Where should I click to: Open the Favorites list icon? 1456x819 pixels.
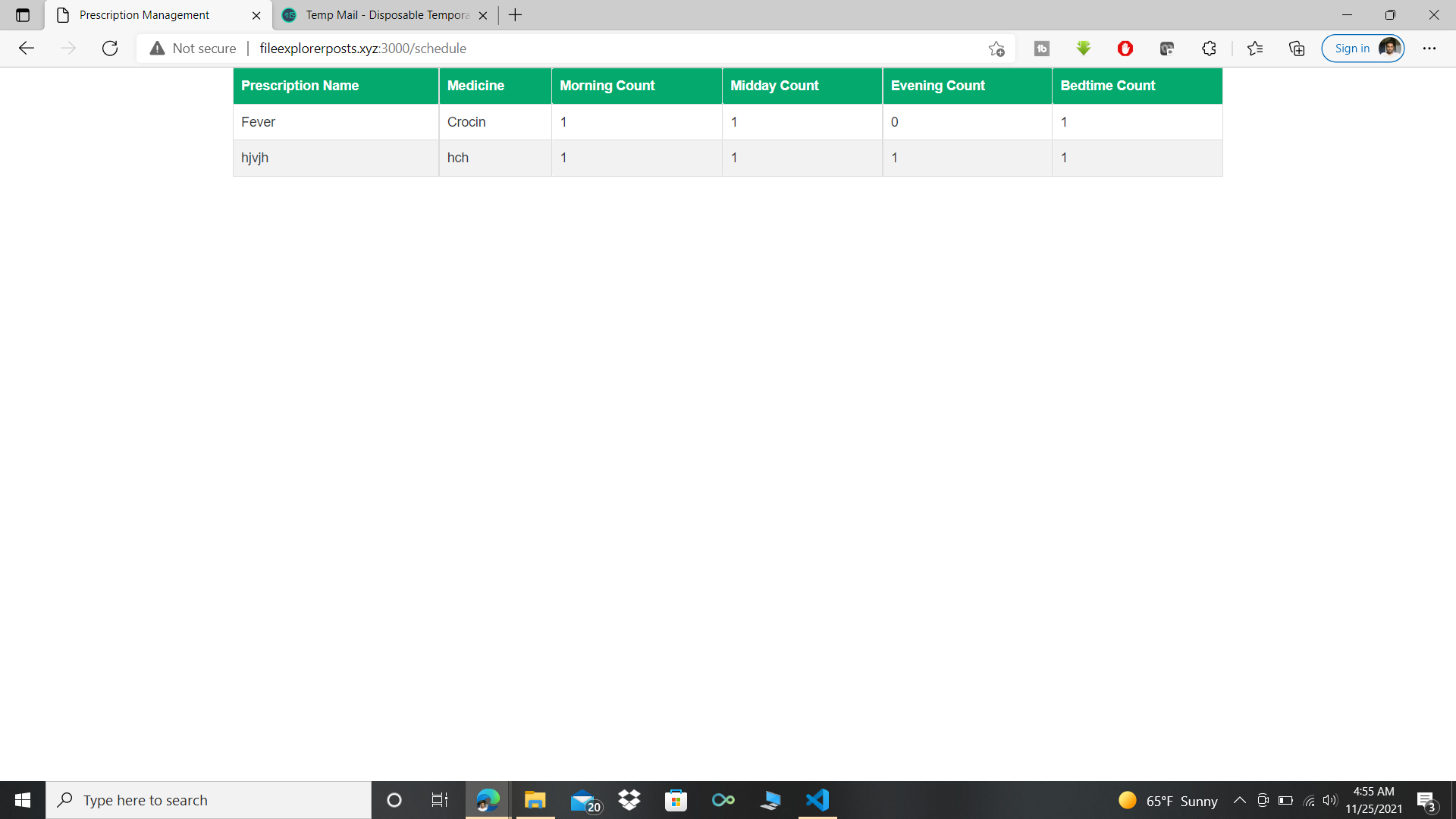point(1255,49)
